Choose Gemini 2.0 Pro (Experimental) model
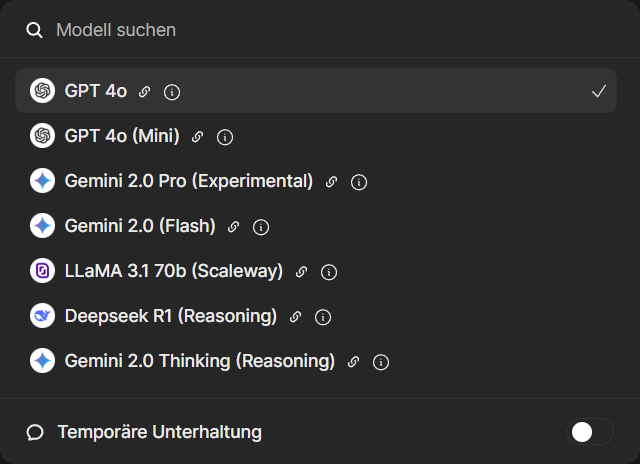 (x=189, y=181)
